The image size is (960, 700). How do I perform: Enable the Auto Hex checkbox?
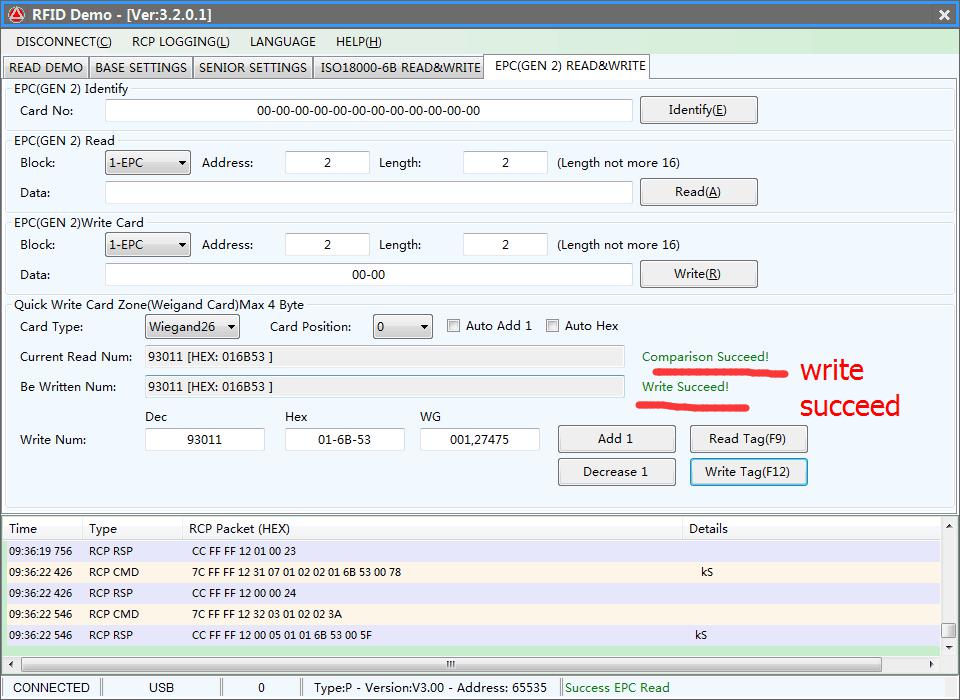(553, 326)
